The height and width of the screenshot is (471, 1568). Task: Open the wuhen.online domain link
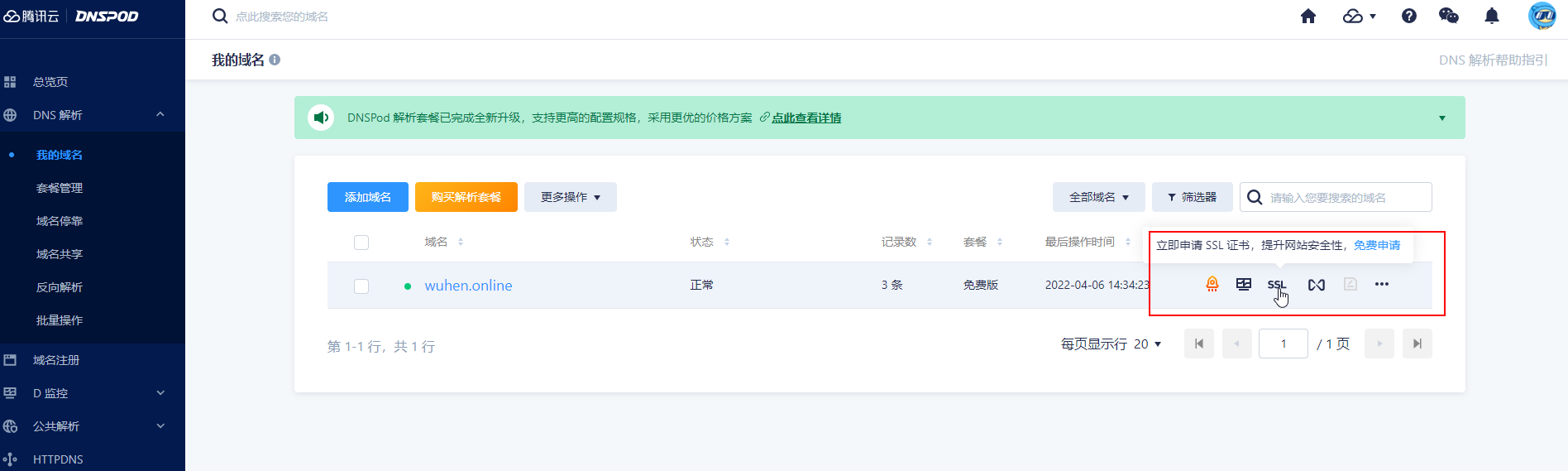coord(468,286)
